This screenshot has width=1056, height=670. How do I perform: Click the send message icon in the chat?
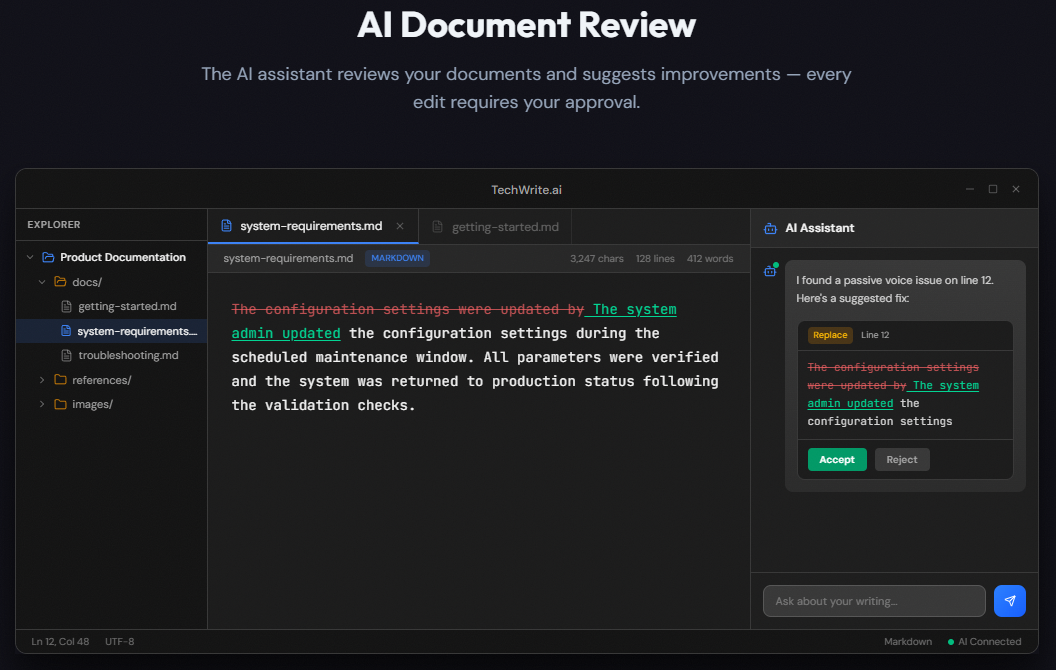1009,601
